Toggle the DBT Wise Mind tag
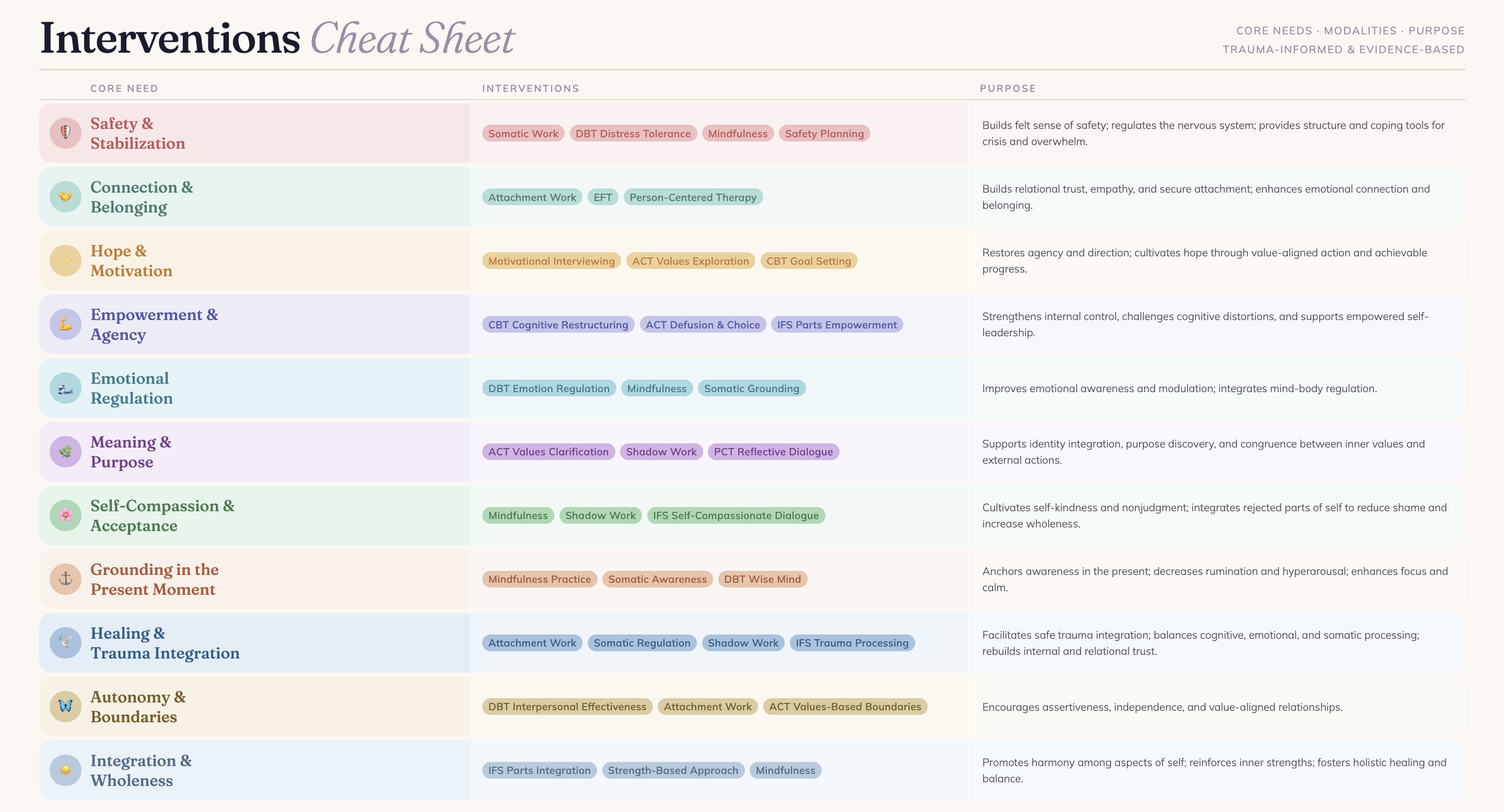 click(x=762, y=579)
